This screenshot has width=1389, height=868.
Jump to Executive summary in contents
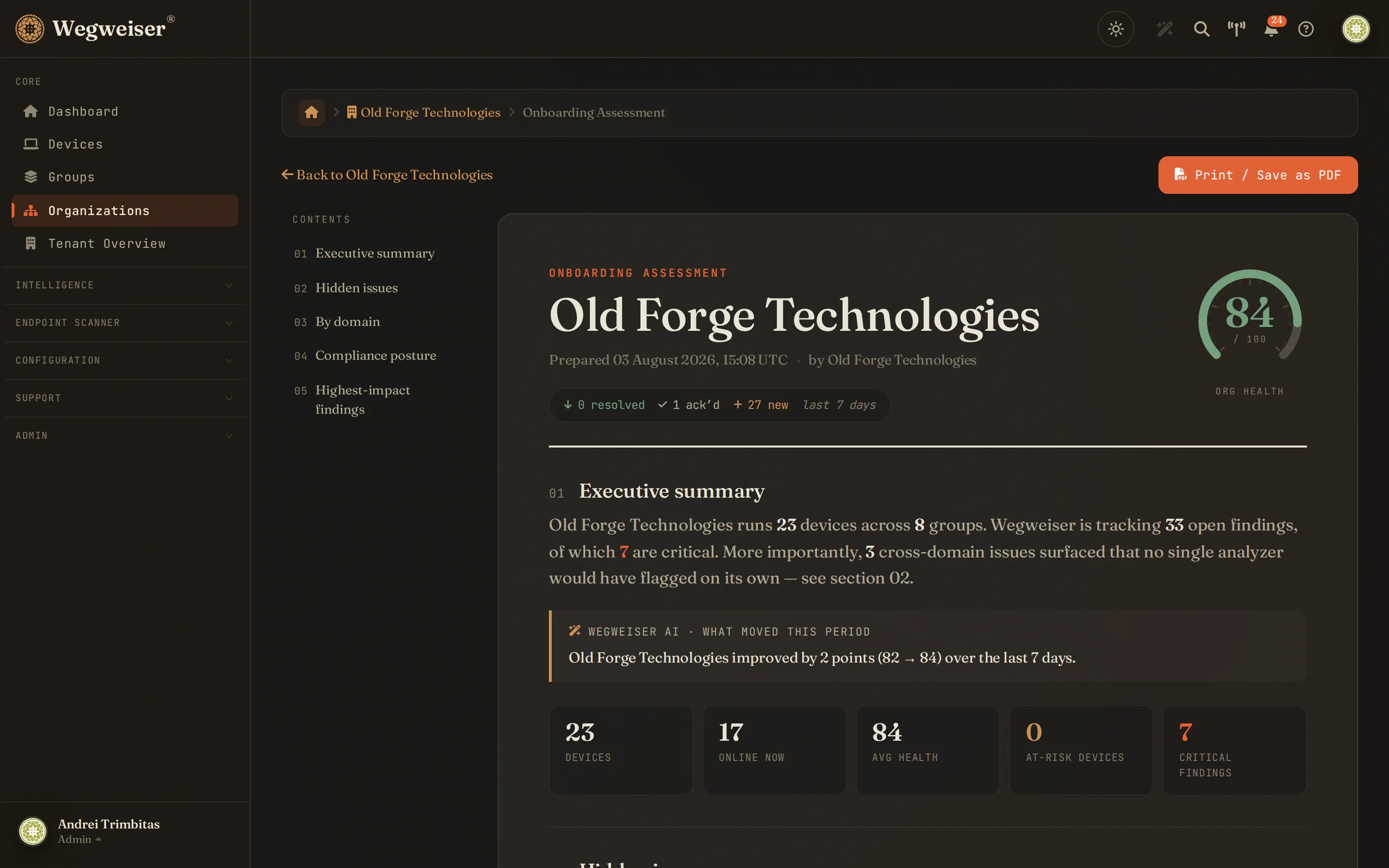(x=365, y=253)
